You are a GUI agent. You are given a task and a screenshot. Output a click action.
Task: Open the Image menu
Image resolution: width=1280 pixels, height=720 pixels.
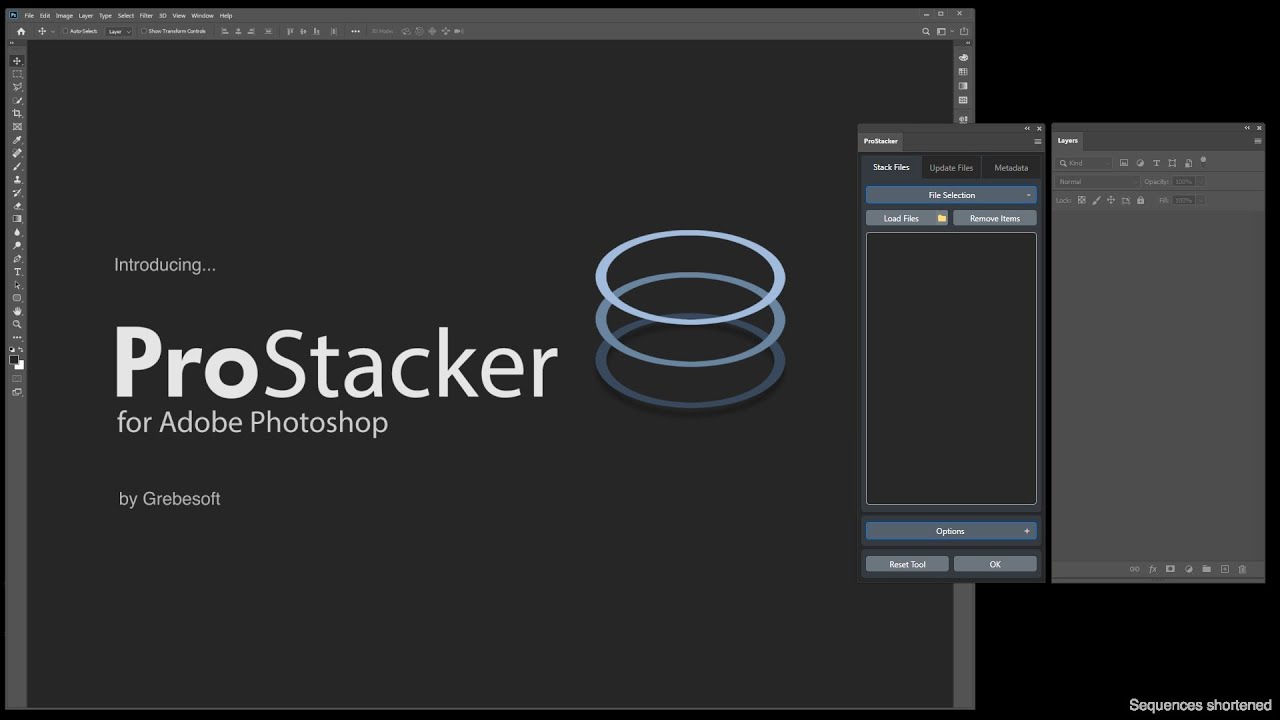click(64, 16)
